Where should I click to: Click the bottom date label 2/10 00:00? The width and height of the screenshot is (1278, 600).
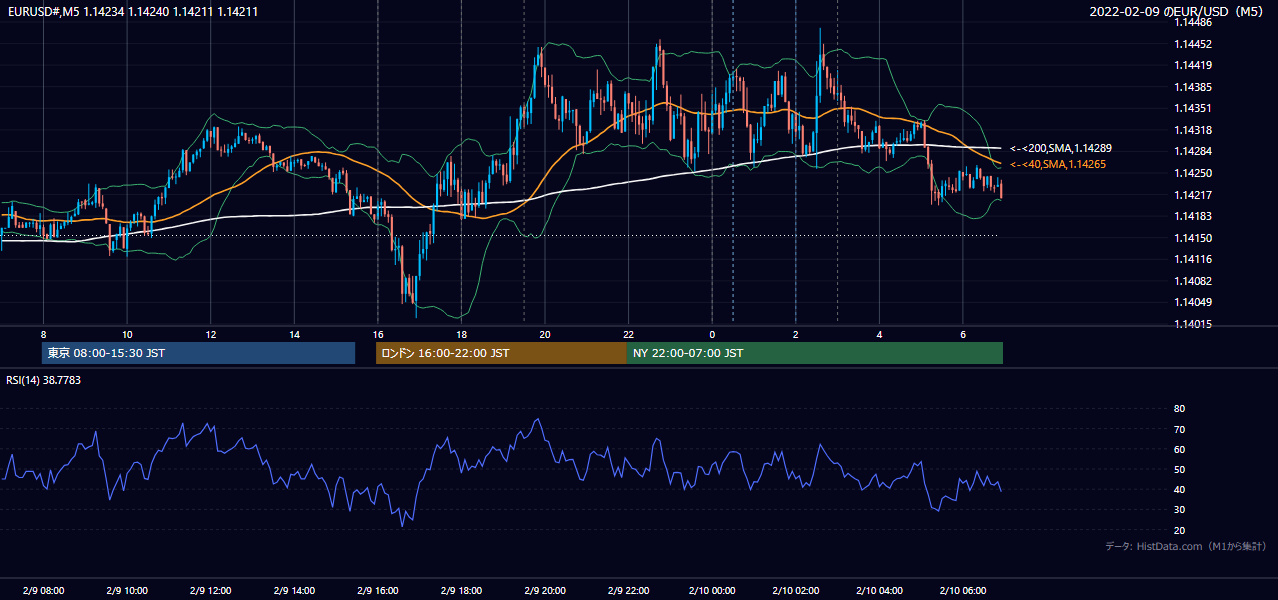(712, 590)
